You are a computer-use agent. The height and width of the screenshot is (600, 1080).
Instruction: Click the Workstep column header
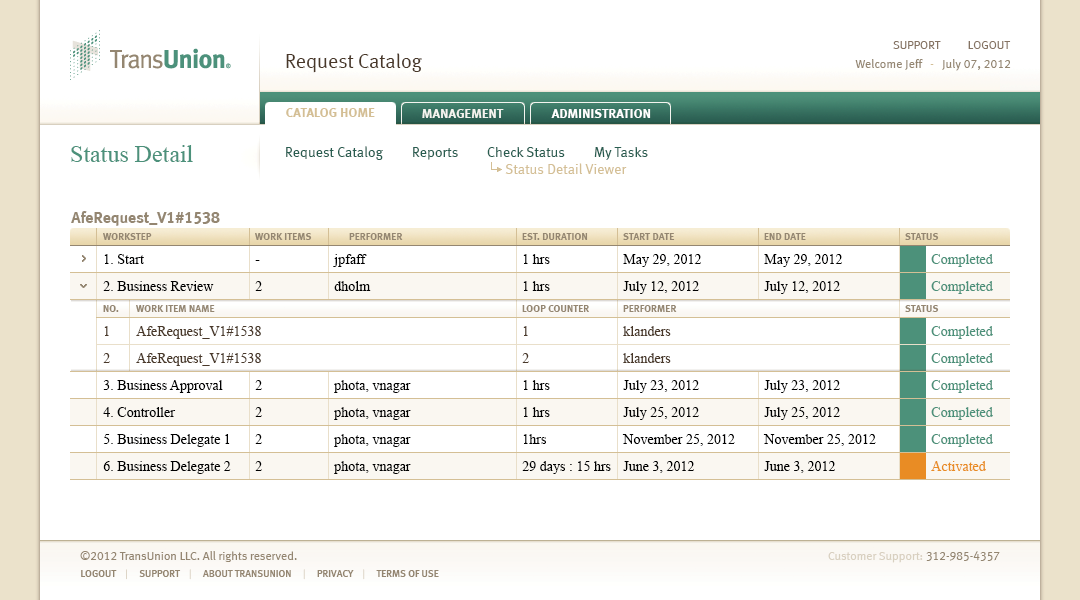[127, 237]
